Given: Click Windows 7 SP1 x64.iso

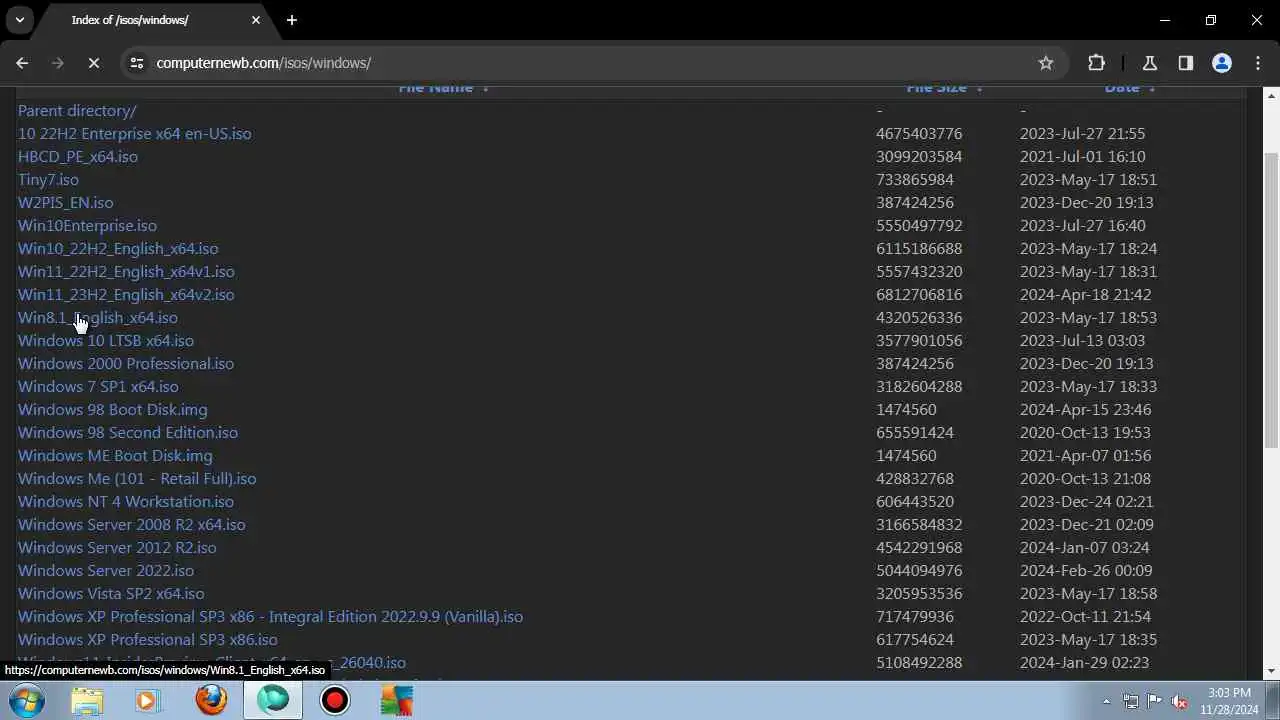Looking at the screenshot, I should pos(98,386).
